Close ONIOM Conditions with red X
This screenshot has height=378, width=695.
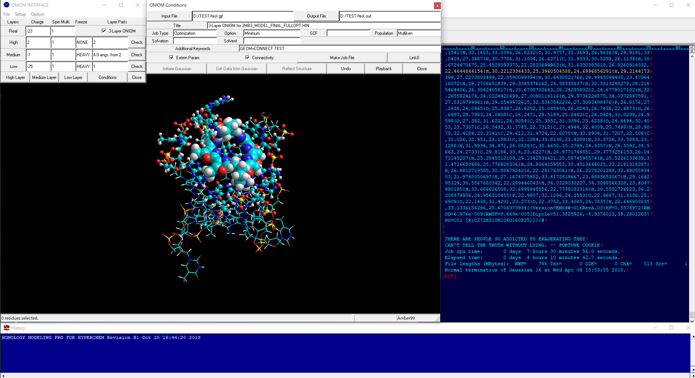pos(437,5)
